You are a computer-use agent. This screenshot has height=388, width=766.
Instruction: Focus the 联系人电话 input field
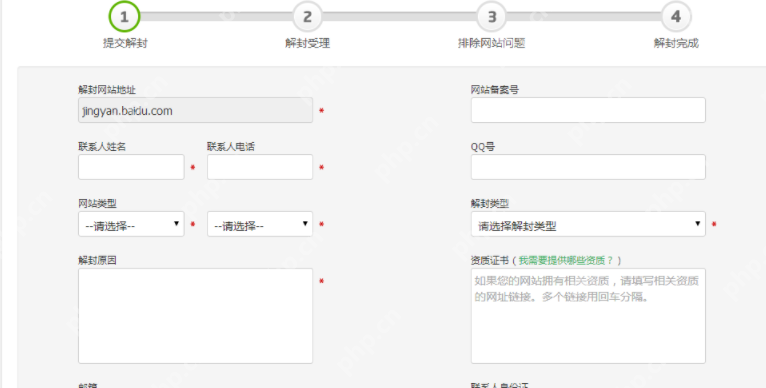pyautogui.click(x=260, y=167)
